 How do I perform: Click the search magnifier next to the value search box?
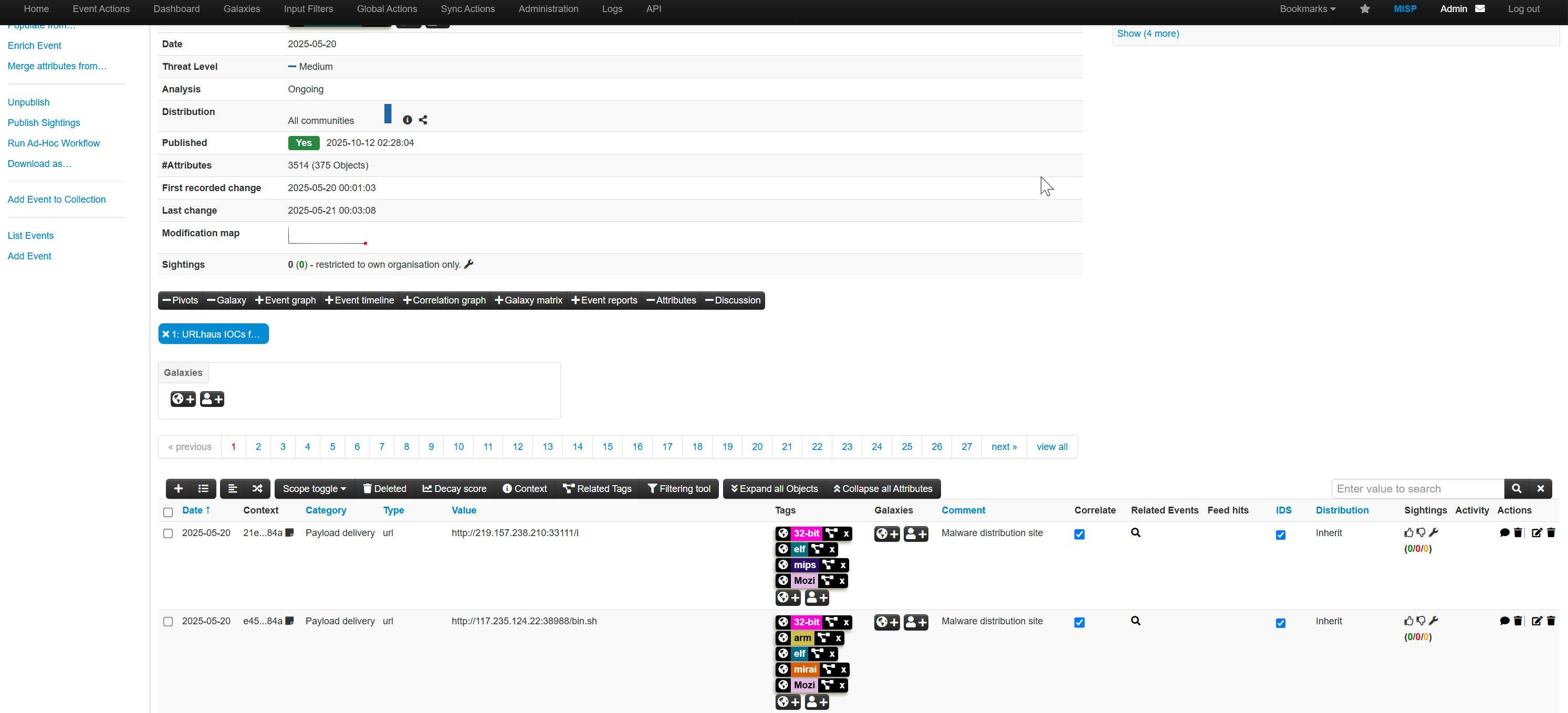(x=1516, y=488)
